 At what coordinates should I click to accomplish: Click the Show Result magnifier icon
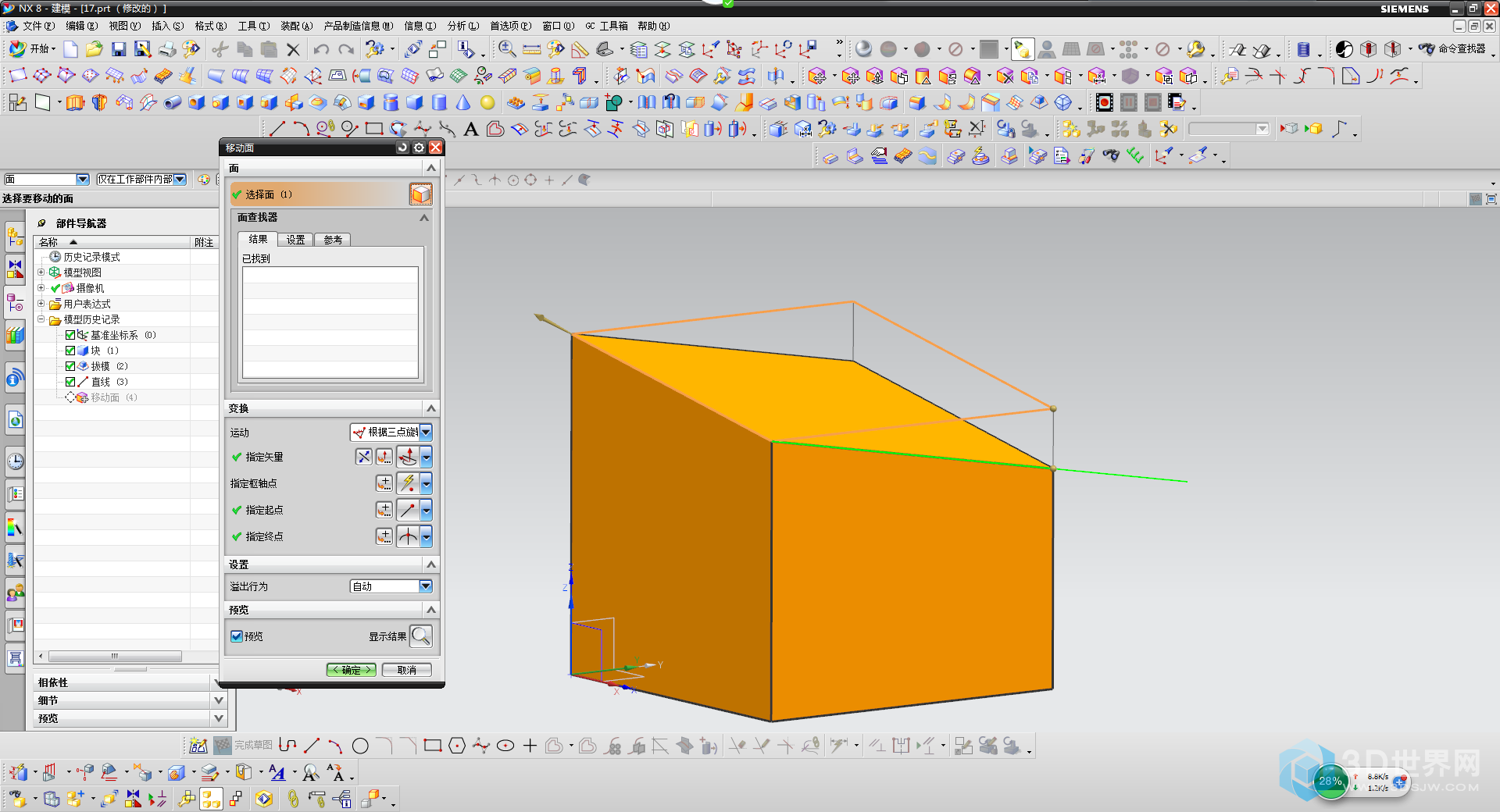pyautogui.click(x=421, y=636)
